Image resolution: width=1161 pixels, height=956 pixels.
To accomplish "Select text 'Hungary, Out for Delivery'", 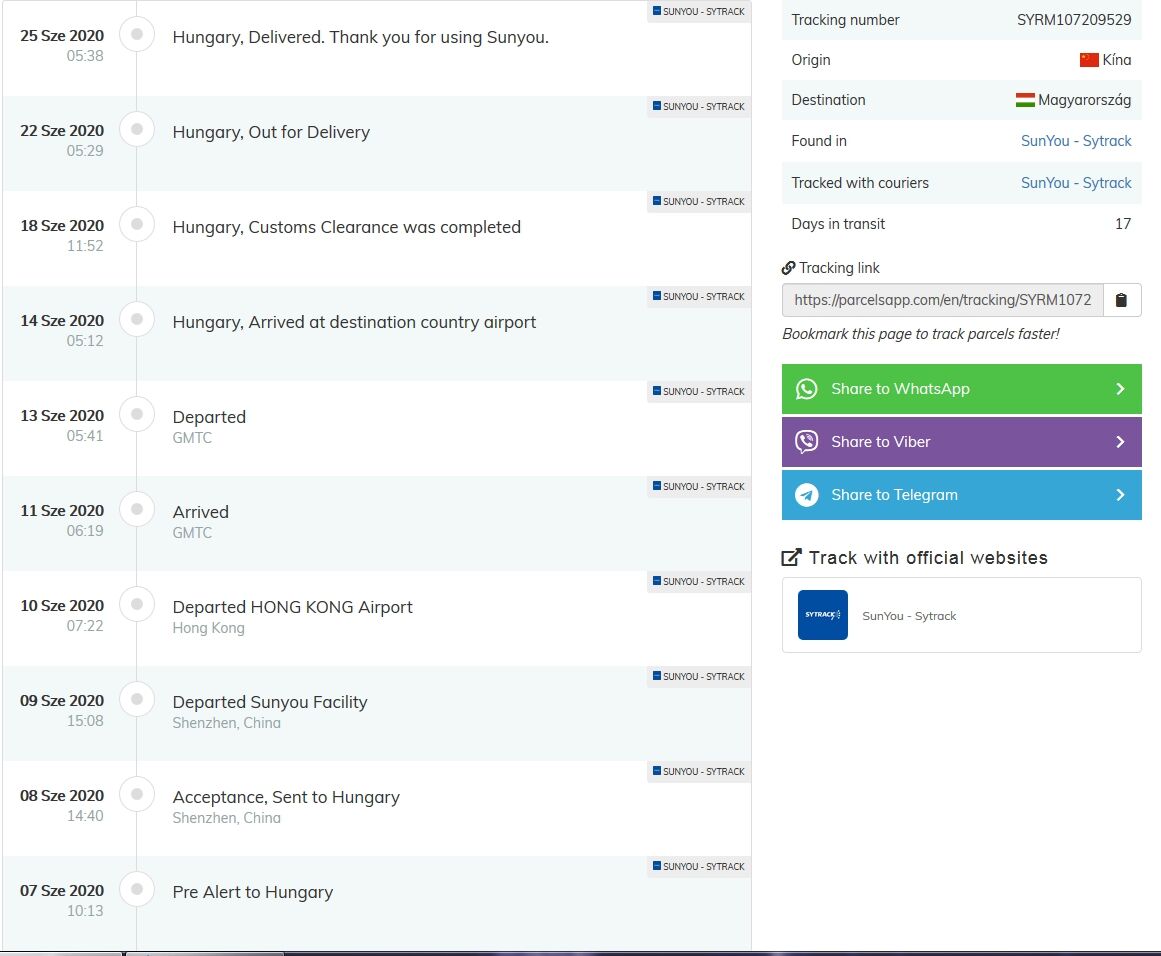I will pyautogui.click(x=271, y=133).
